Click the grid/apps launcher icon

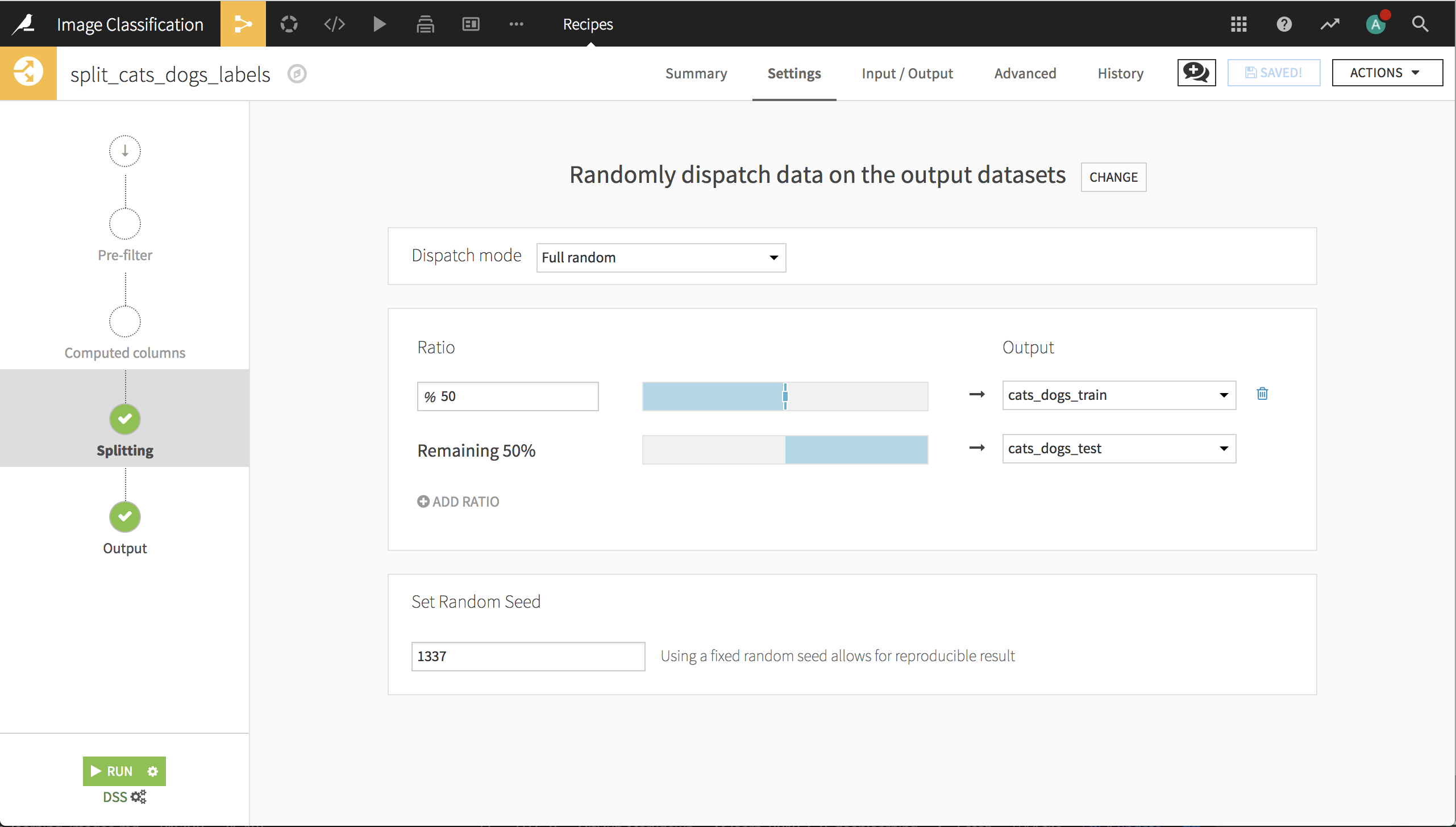click(x=1239, y=24)
